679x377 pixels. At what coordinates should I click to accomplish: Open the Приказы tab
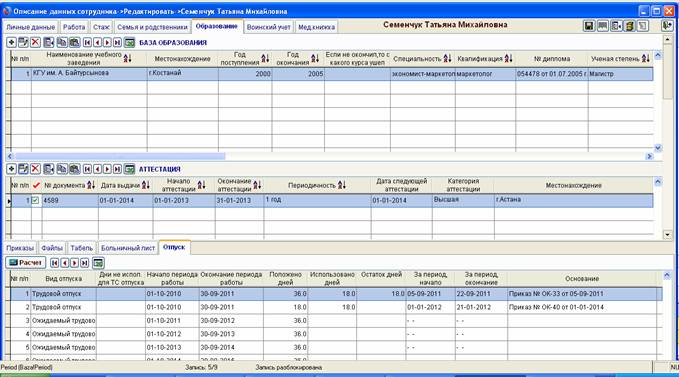(x=20, y=248)
